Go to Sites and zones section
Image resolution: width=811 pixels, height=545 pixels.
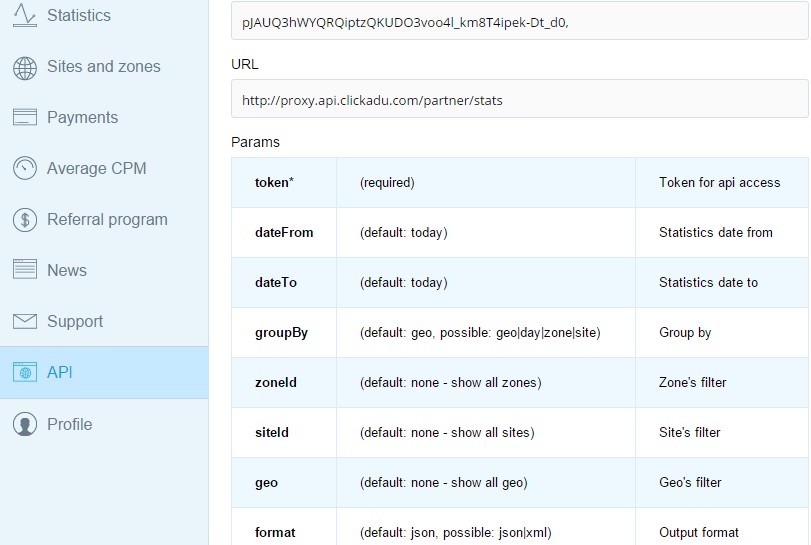tap(103, 67)
